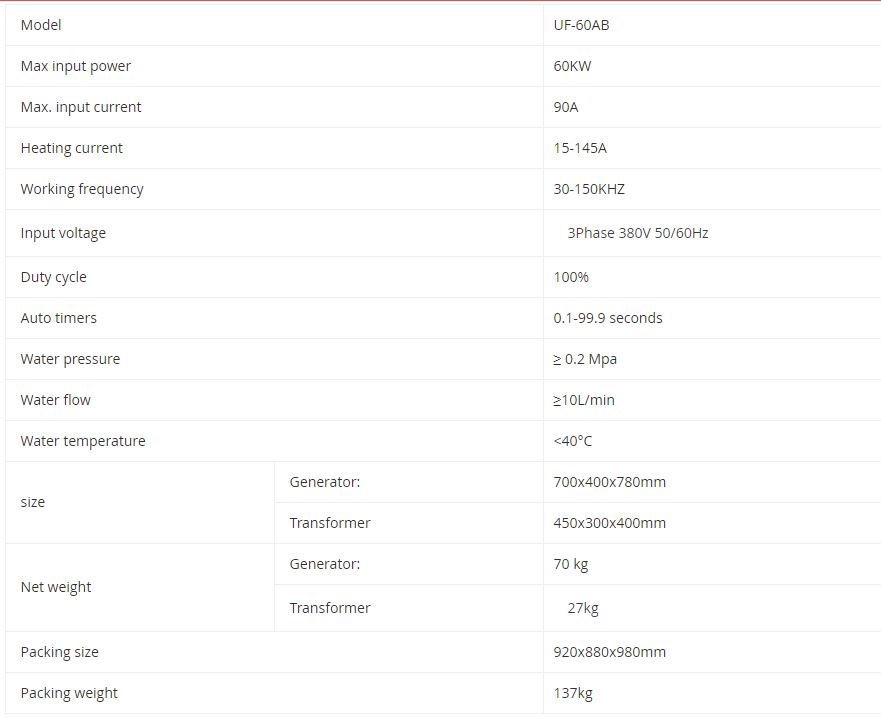Click the 450x300x400mm transformer size
881x719 pixels.
[x=610, y=524]
